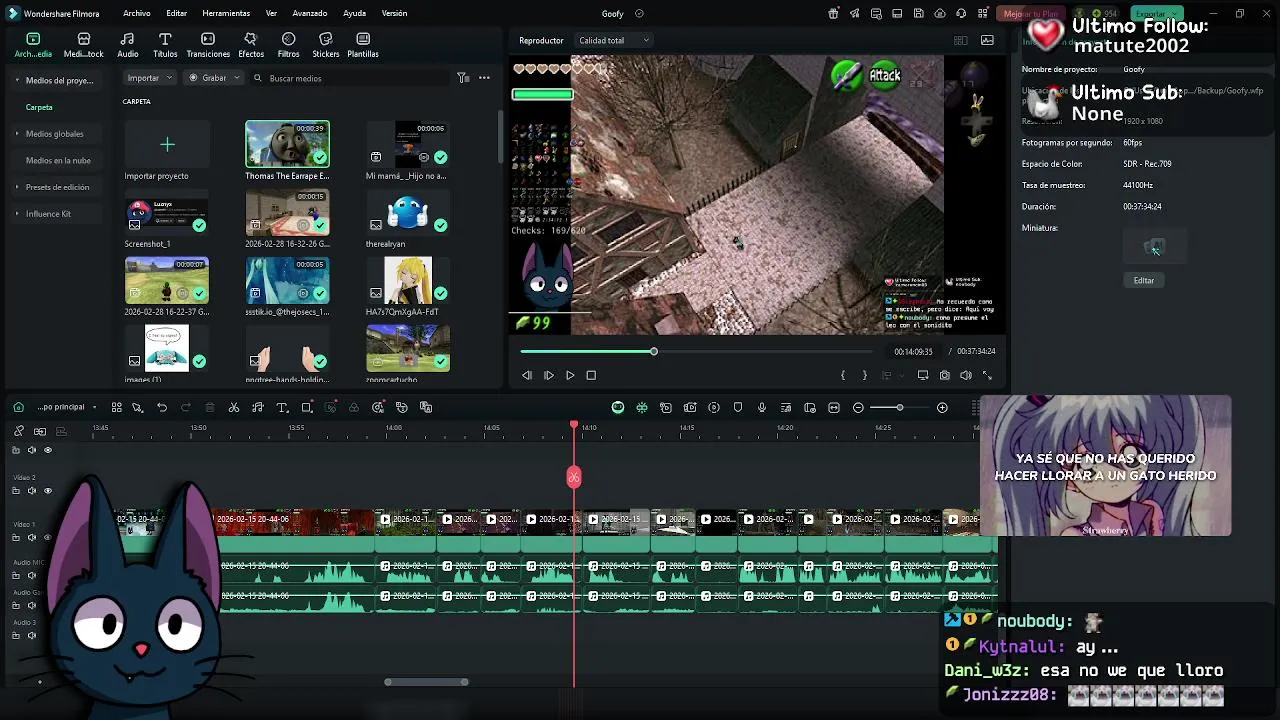Click the marker shield icon
This screenshot has height=720, width=1280.
click(x=738, y=407)
